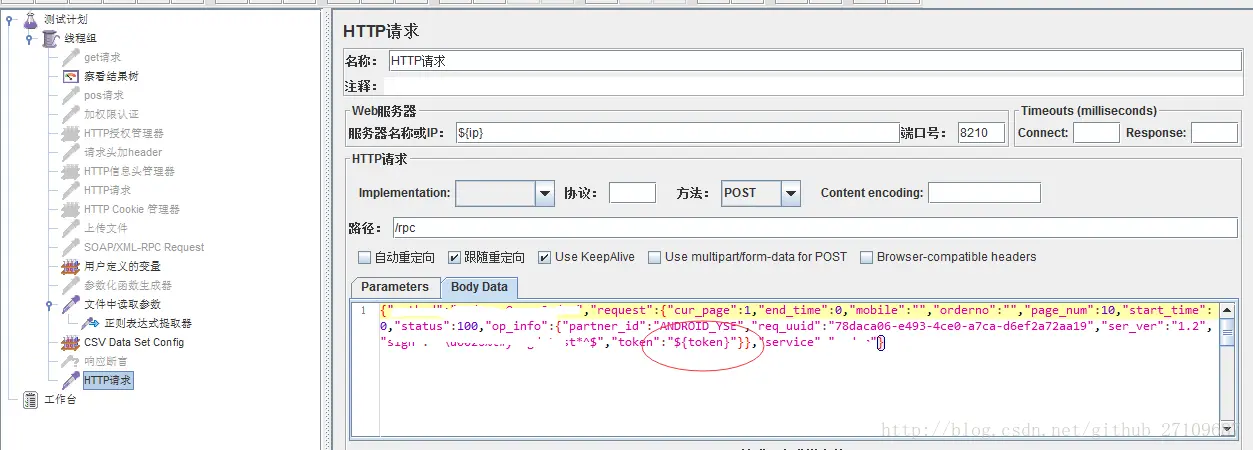The height and width of the screenshot is (450, 1253).
Task: Click the CSV Data Set Config icon
Action: [x=71, y=342]
